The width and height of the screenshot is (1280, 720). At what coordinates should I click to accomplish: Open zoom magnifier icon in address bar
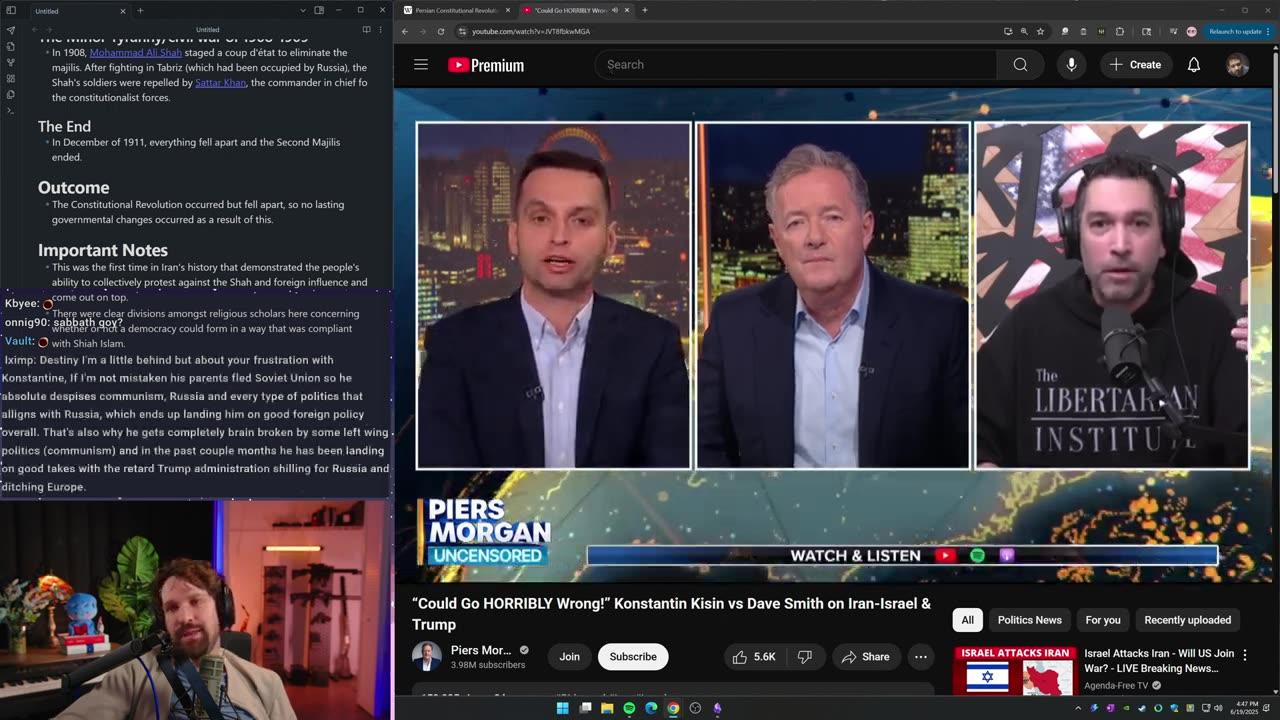[x=1024, y=31]
